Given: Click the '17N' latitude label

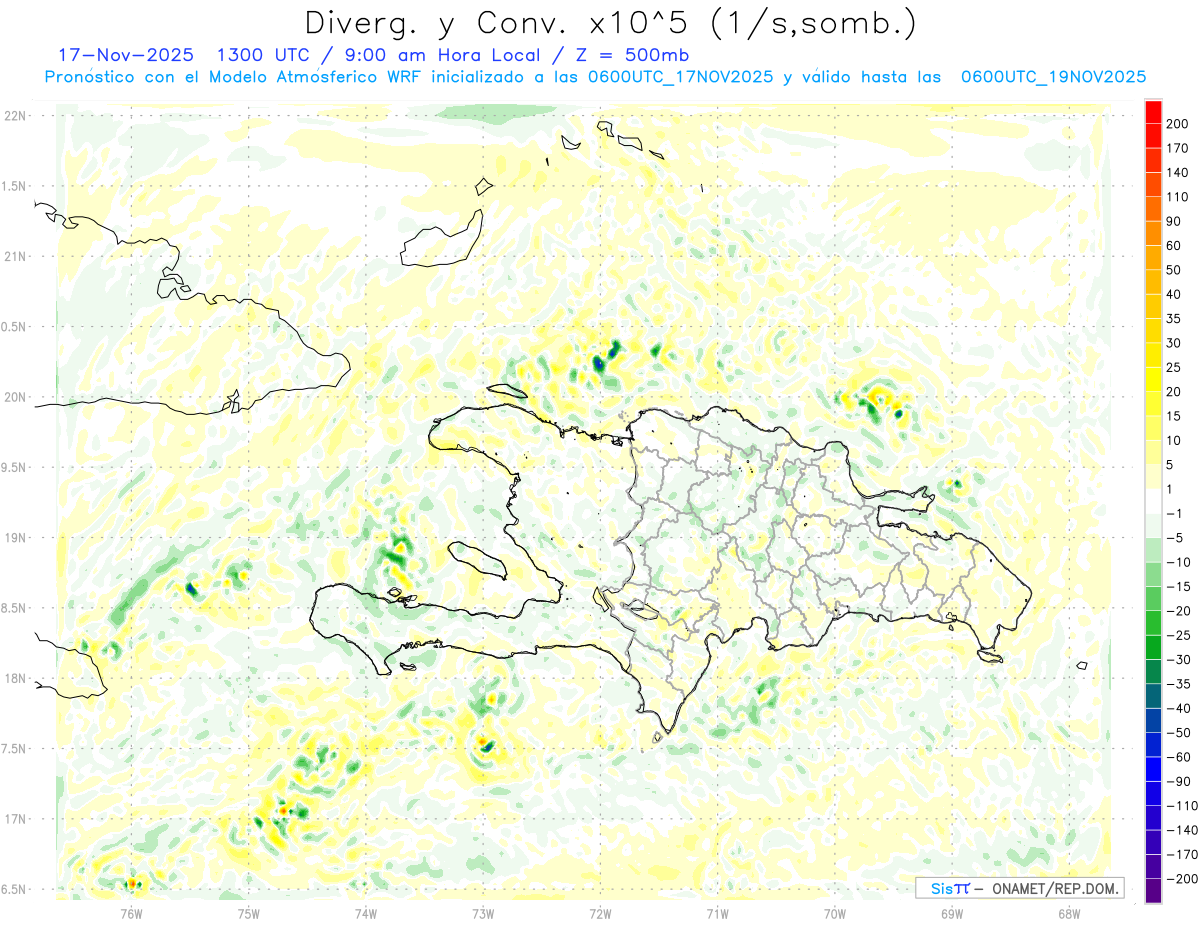Looking at the screenshot, I should click(15, 819).
